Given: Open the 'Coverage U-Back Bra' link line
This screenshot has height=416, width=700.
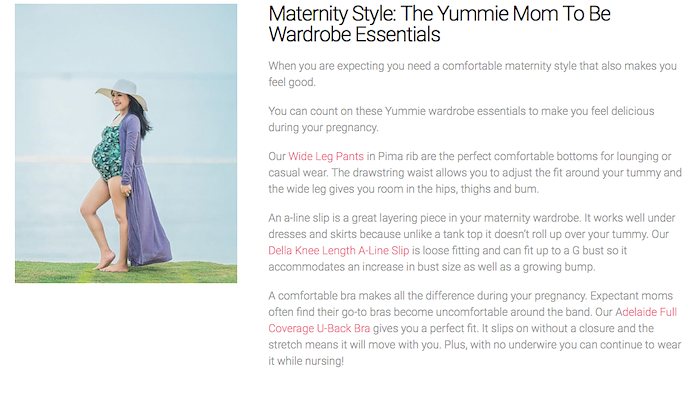Looking at the screenshot, I should pyautogui.click(x=319, y=329).
